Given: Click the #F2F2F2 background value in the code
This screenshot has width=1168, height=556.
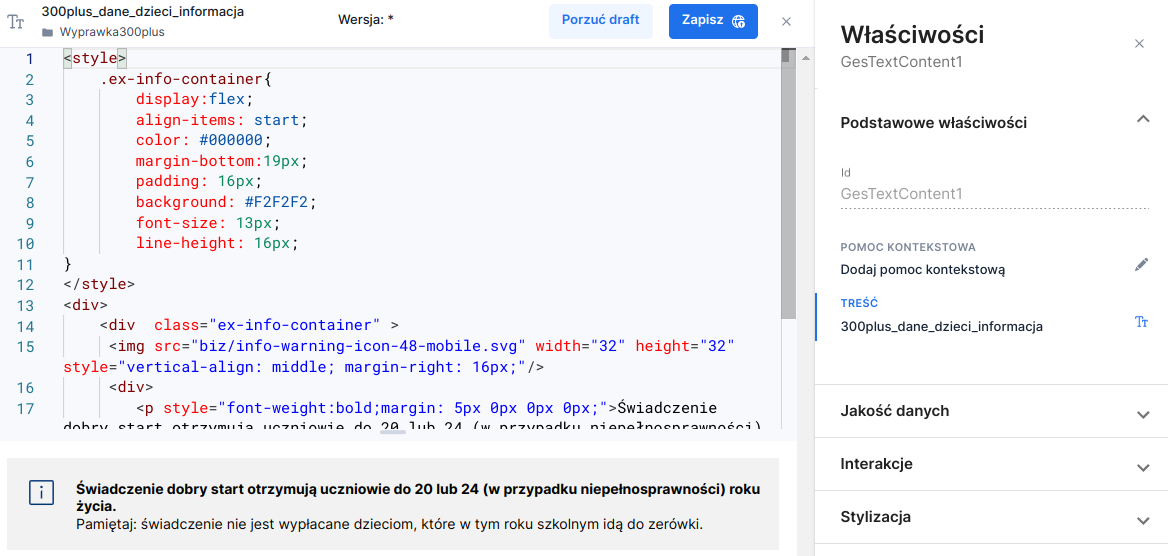Looking at the screenshot, I should point(280,202).
